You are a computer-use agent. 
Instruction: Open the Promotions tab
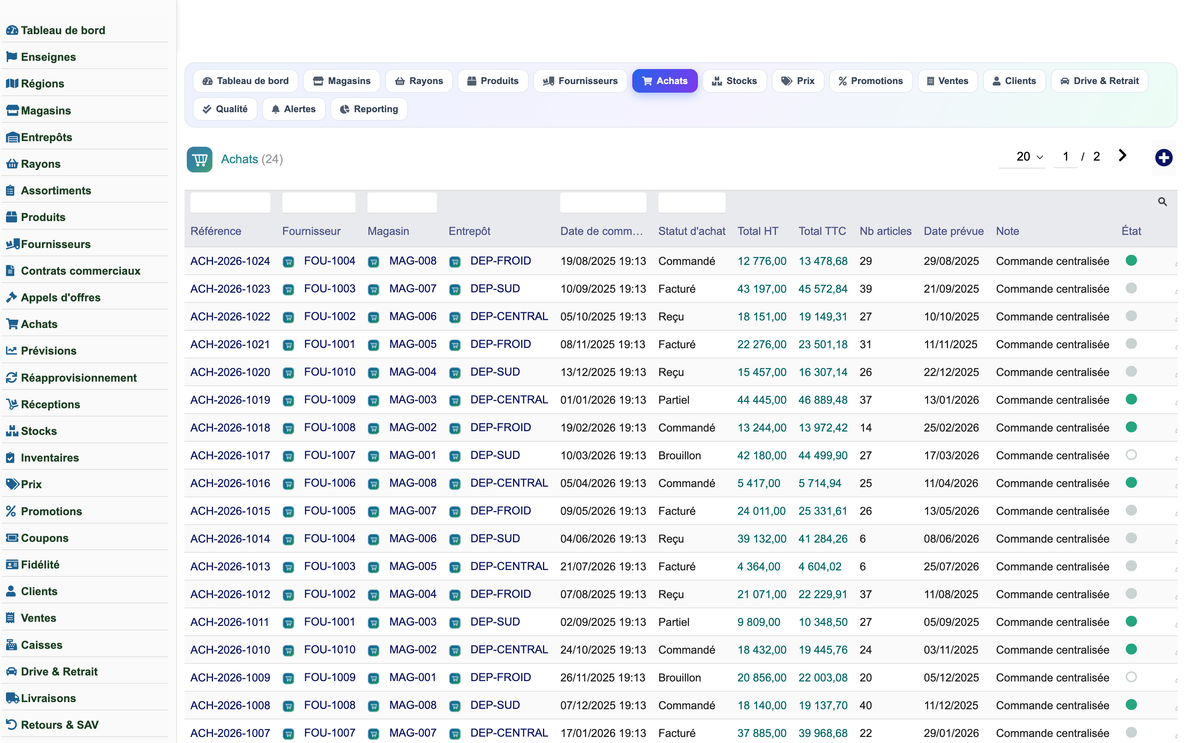coord(870,81)
